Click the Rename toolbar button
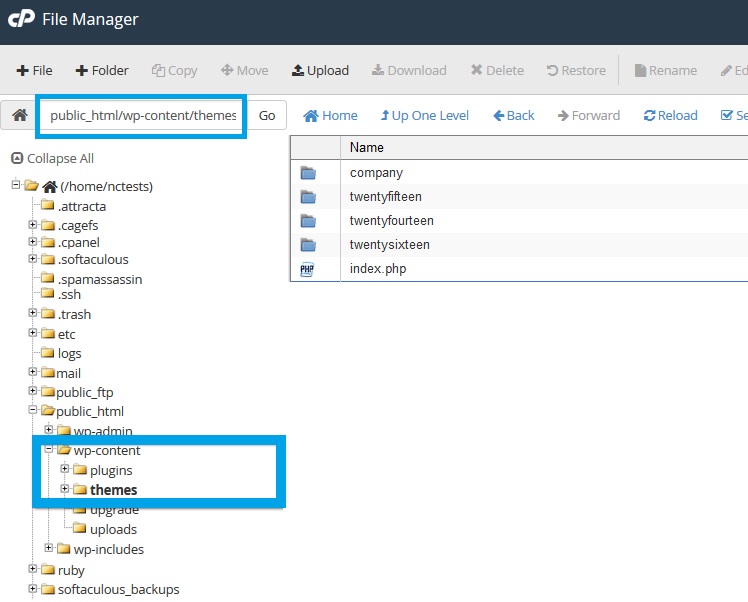The height and width of the screenshot is (602, 748). click(666, 71)
